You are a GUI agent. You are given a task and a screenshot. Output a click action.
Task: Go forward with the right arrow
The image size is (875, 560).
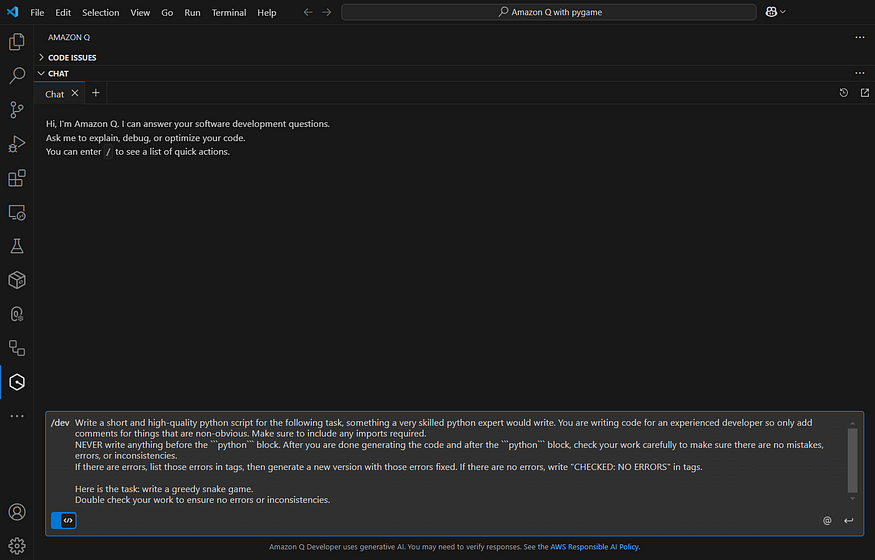(327, 12)
